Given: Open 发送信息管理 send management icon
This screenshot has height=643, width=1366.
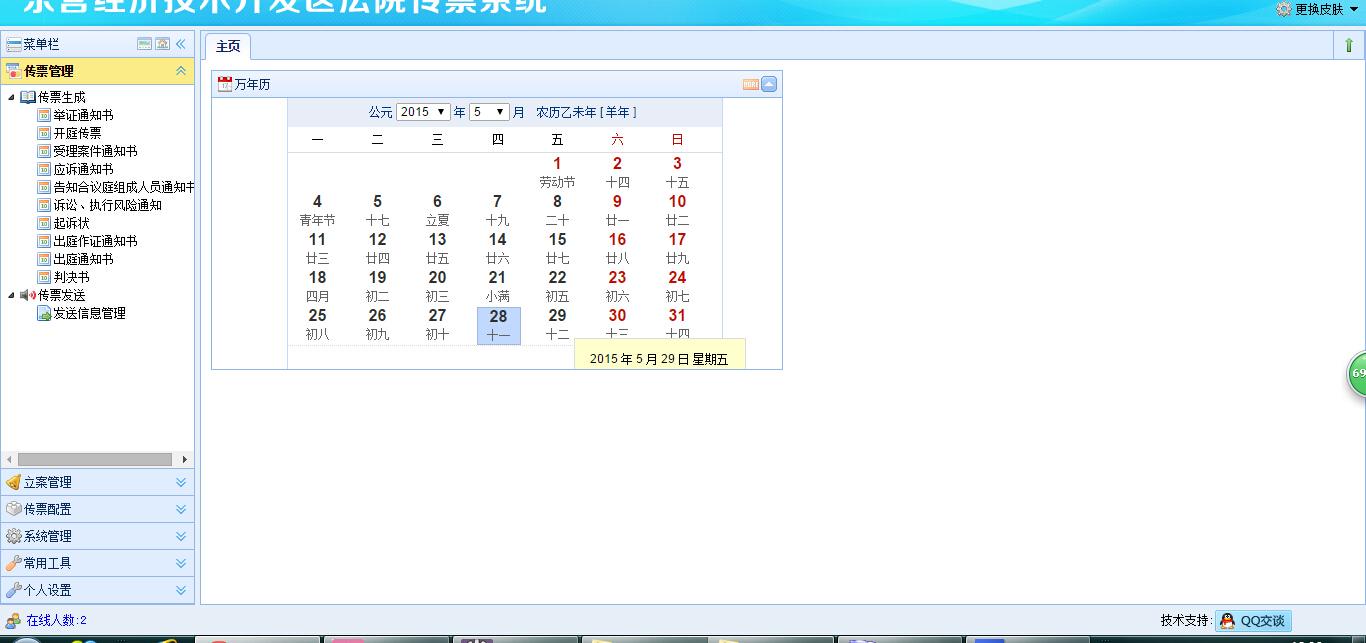Looking at the screenshot, I should coord(44,313).
